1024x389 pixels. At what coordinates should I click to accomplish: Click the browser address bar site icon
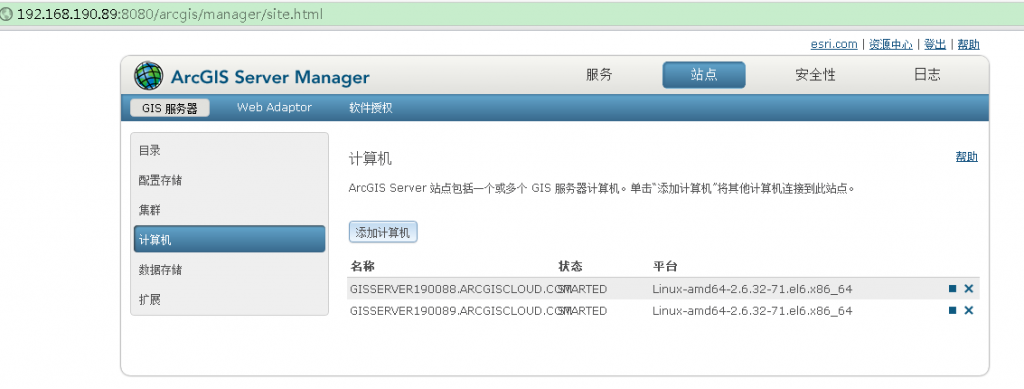pos(7,14)
